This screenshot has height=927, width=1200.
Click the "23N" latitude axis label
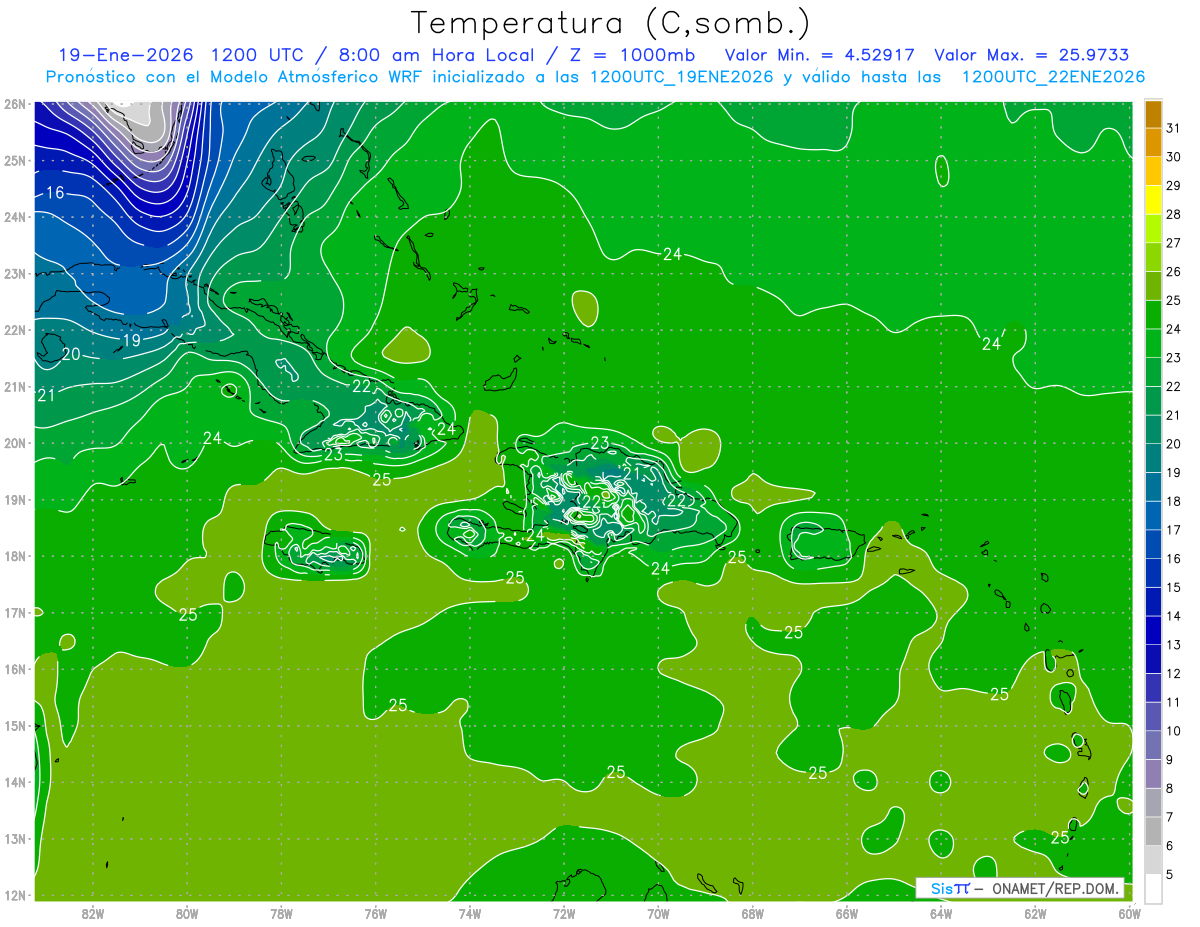(x=14, y=274)
